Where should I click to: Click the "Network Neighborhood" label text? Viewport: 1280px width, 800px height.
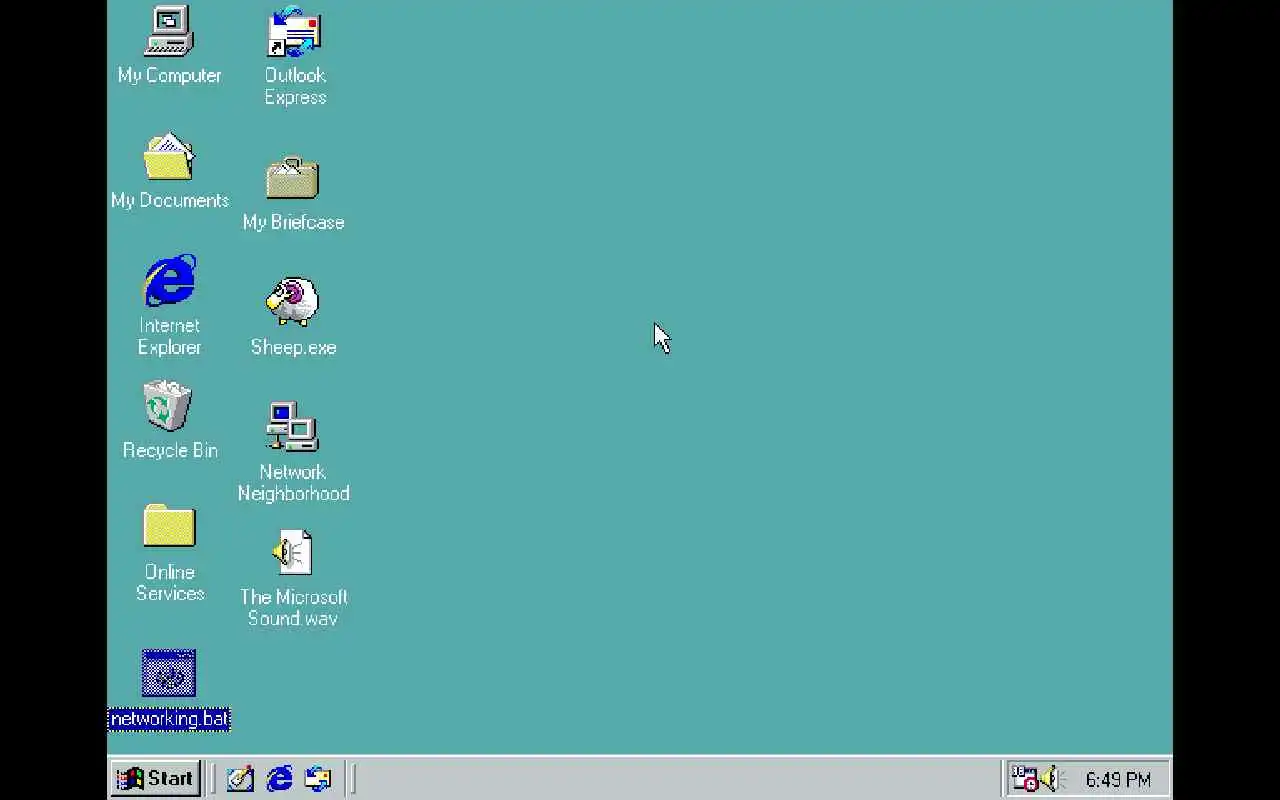293,482
